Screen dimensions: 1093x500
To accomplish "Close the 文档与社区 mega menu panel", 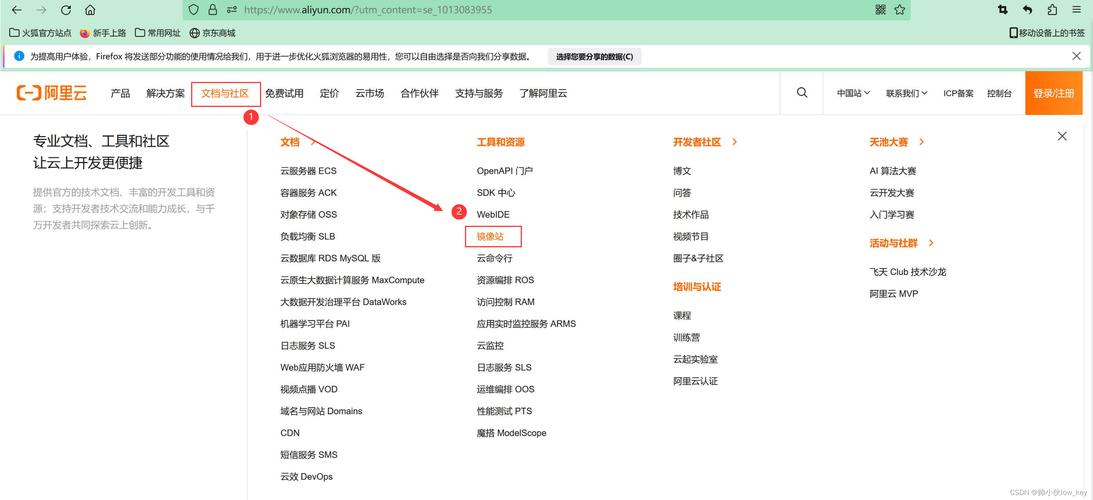I will click(1062, 136).
